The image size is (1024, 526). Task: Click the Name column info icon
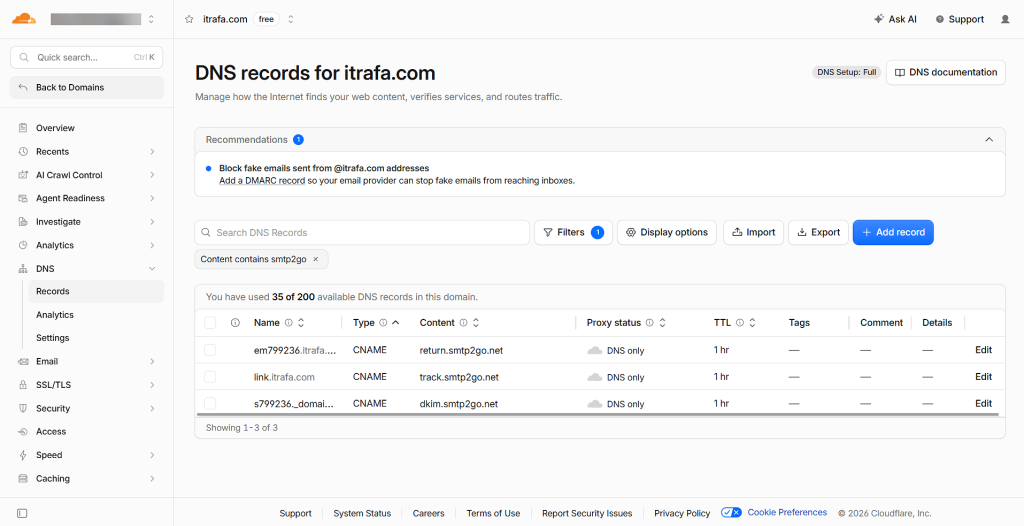pos(288,323)
